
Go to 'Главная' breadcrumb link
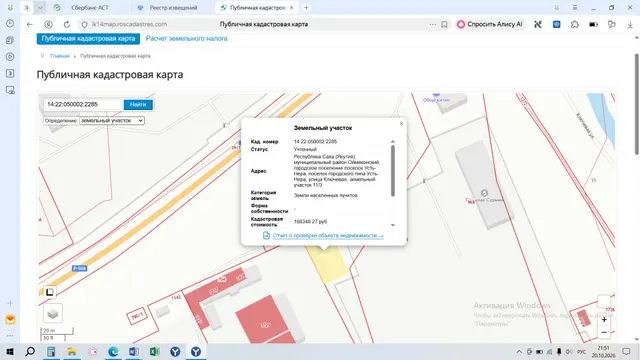pos(60,56)
